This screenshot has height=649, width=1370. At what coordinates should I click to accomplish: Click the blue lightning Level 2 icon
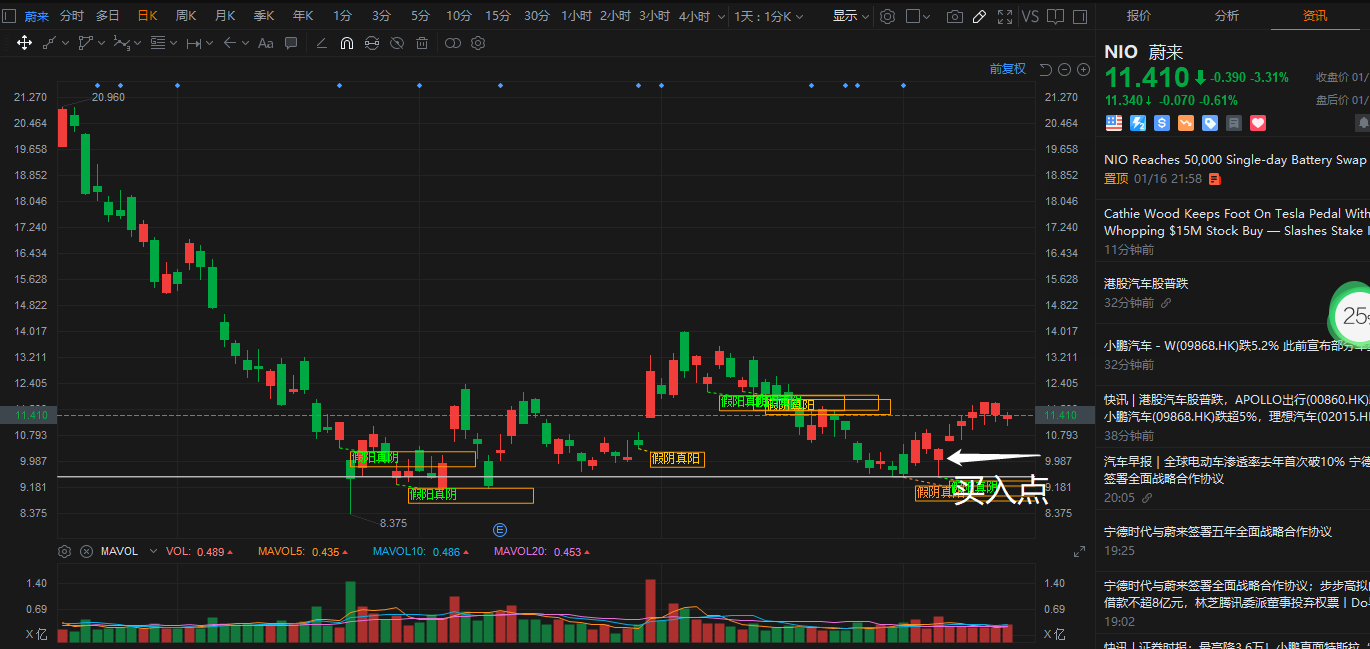[1138, 123]
